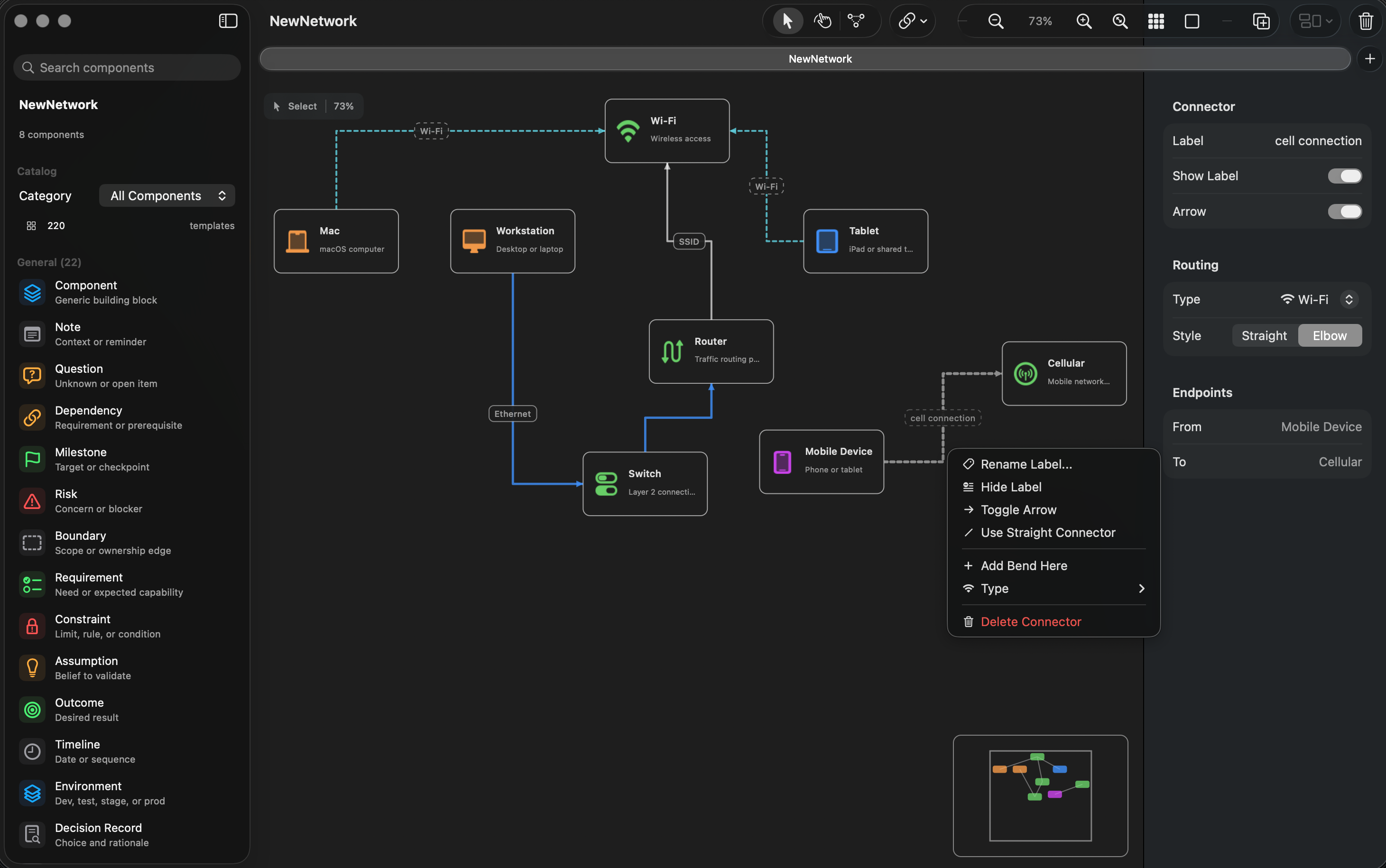Focus the Search components field
Image resolution: width=1386 pixels, height=868 pixels.
[127, 68]
